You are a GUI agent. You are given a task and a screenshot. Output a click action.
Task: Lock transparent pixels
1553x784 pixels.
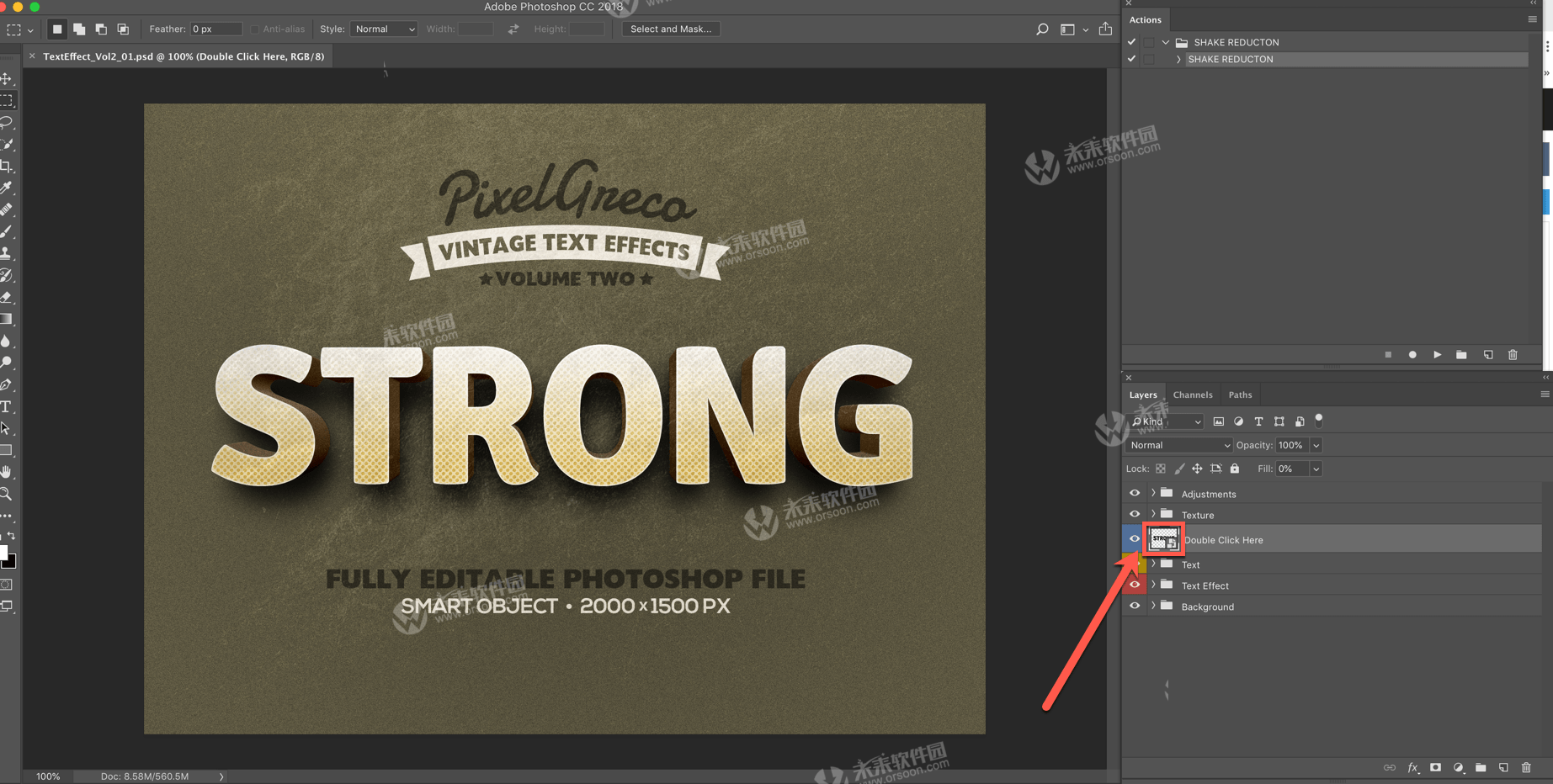point(1161,469)
